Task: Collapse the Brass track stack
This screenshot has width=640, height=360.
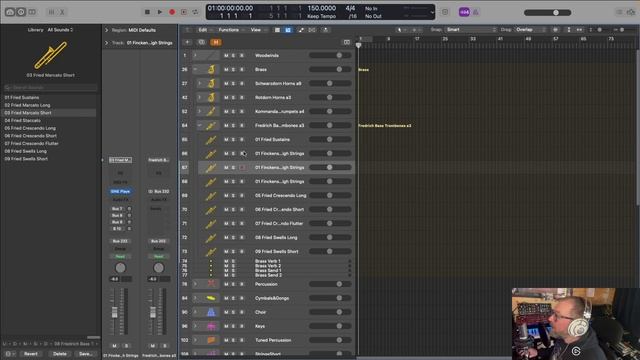Action: 195,69
